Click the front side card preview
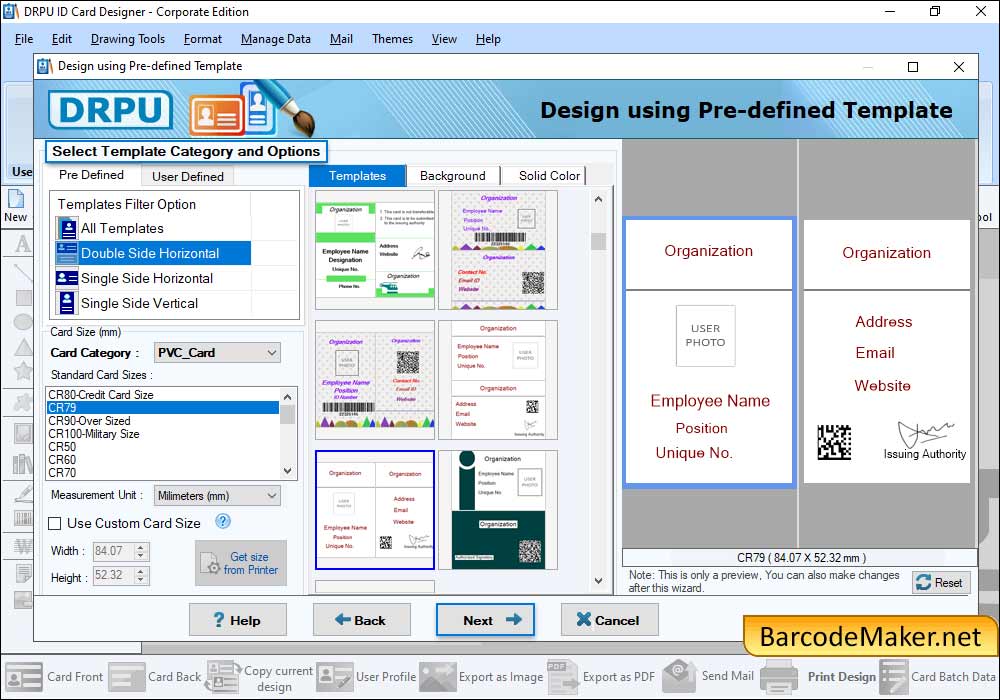Viewport: 1000px width, 700px height. click(709, 353)
